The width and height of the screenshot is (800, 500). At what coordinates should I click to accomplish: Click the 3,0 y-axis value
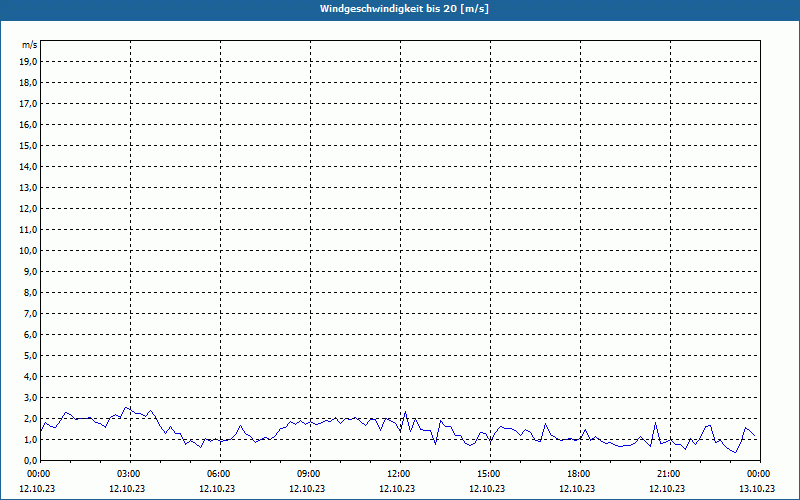coord(32,397)
